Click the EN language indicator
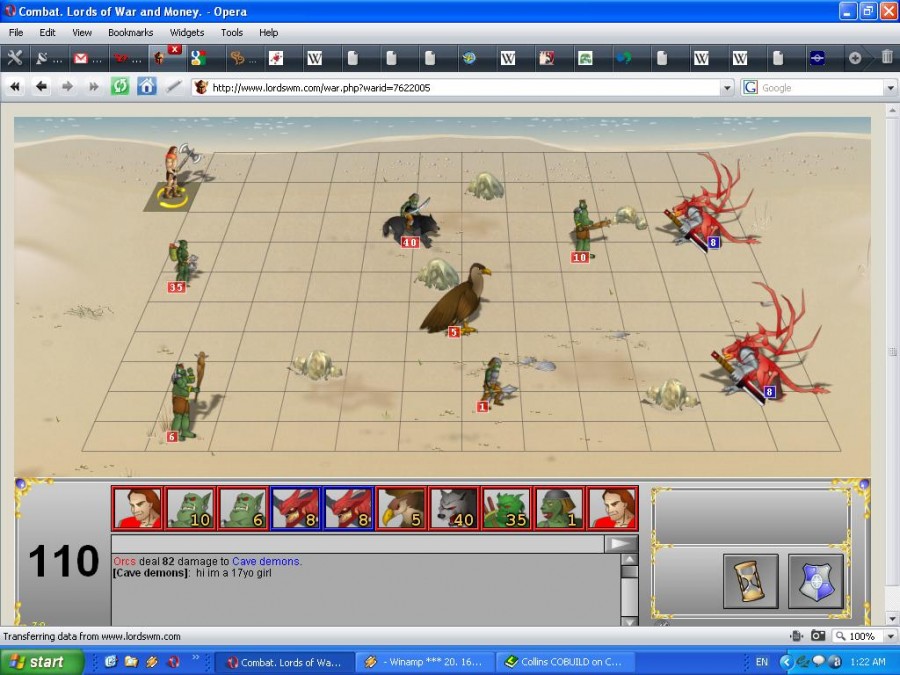The height and width of the screenshot is (675, 900). (762, 662)
